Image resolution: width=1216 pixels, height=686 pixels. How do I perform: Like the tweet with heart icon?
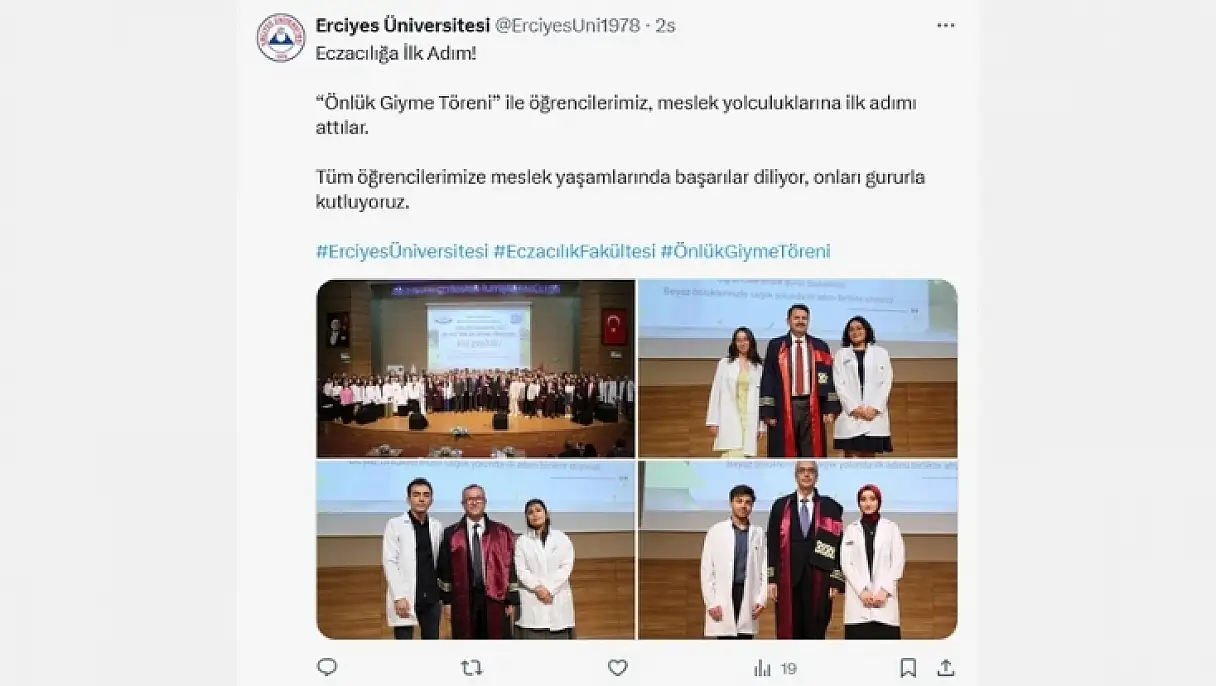pyautogui.click(x=618, y=667)
